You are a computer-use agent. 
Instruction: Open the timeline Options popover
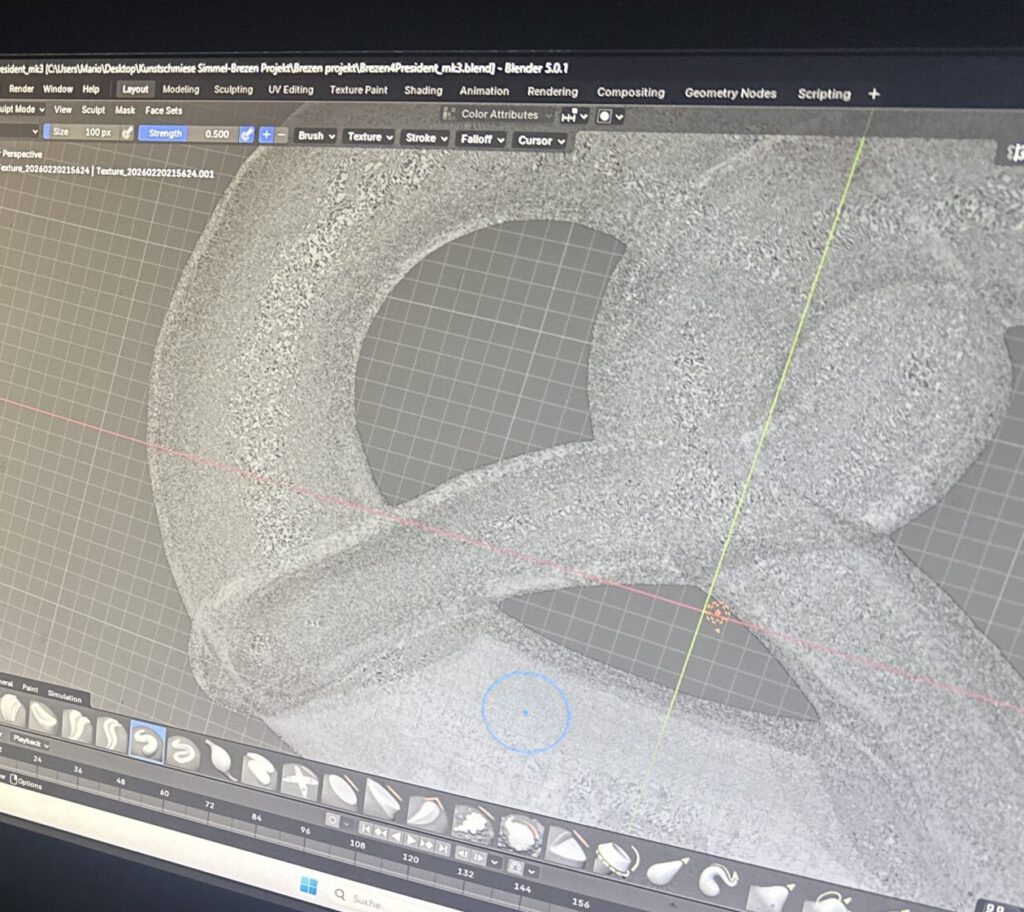click(x=25, y=783)
